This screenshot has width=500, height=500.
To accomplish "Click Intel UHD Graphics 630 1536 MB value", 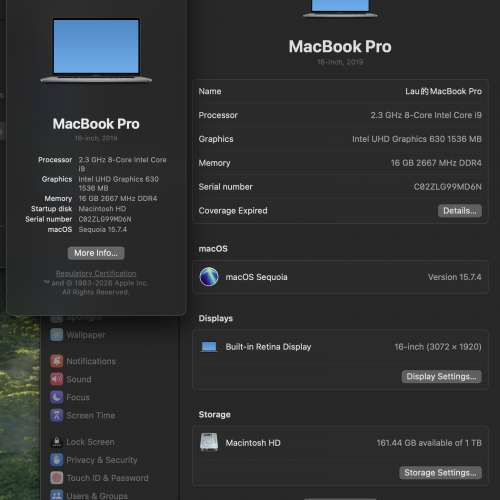I will coord(417,139).
